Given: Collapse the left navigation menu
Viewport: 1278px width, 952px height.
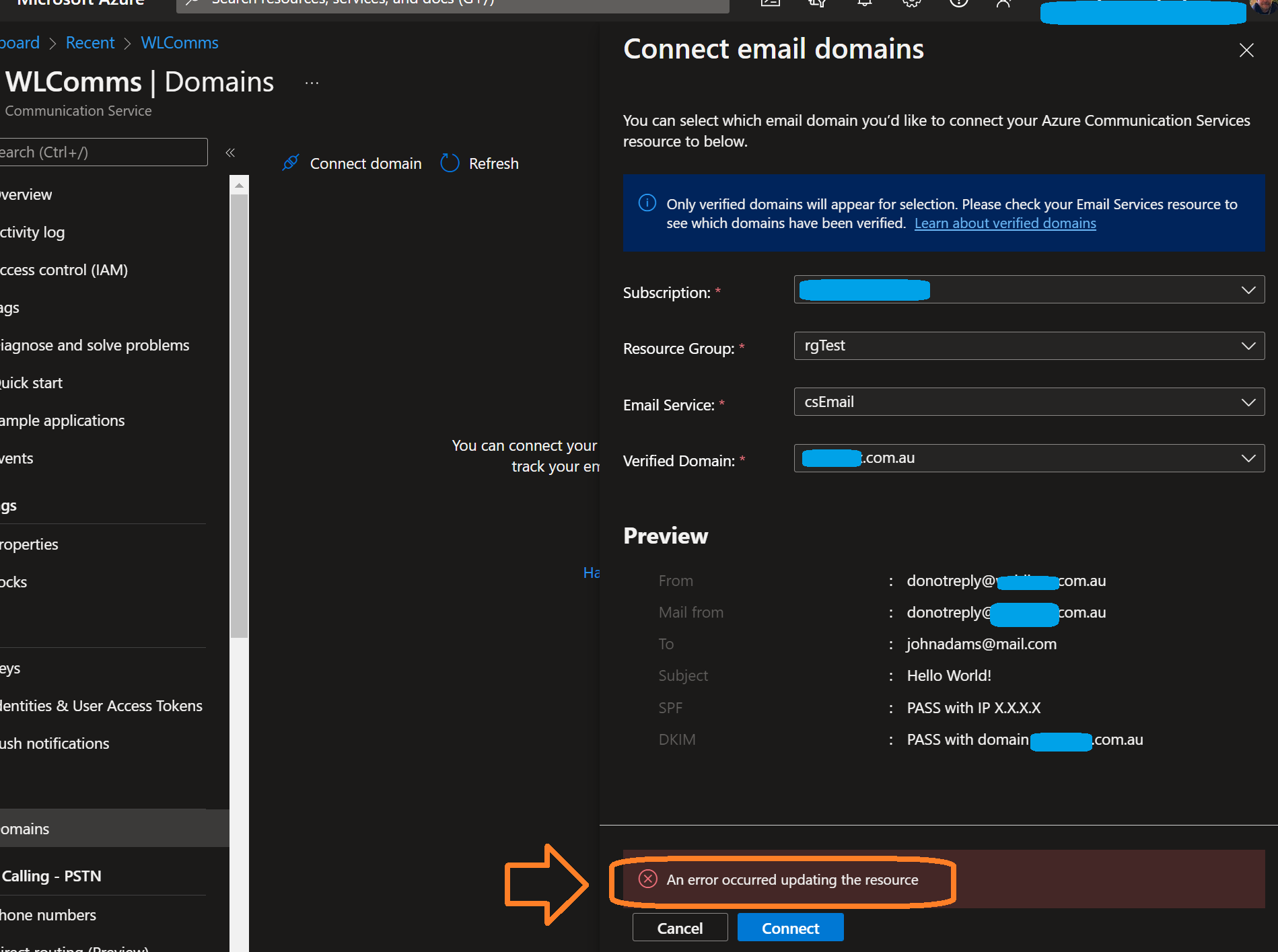Looking at the screenshot, I should click(x=230, y=153).
